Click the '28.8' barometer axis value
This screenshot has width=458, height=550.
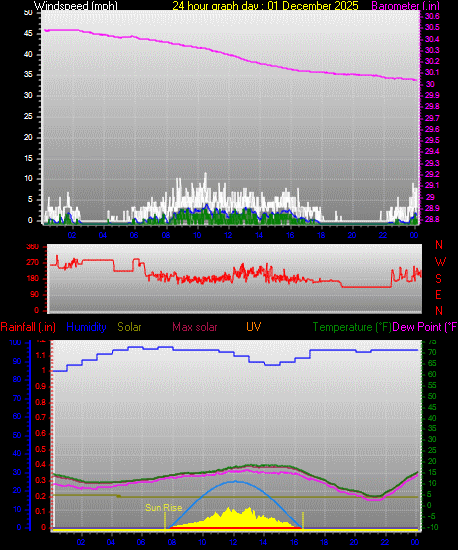432,219
